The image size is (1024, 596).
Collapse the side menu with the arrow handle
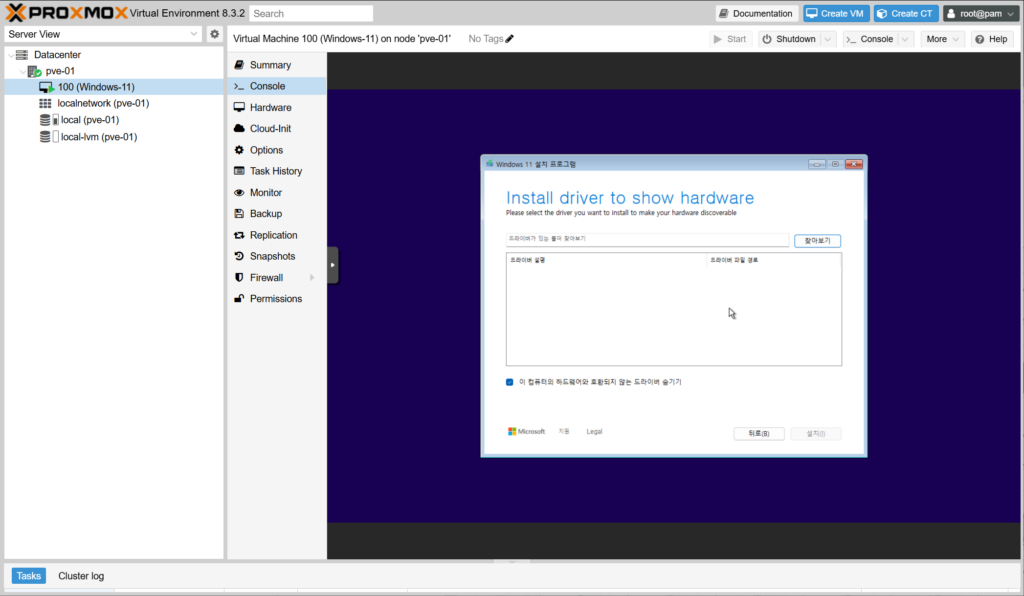333,265
